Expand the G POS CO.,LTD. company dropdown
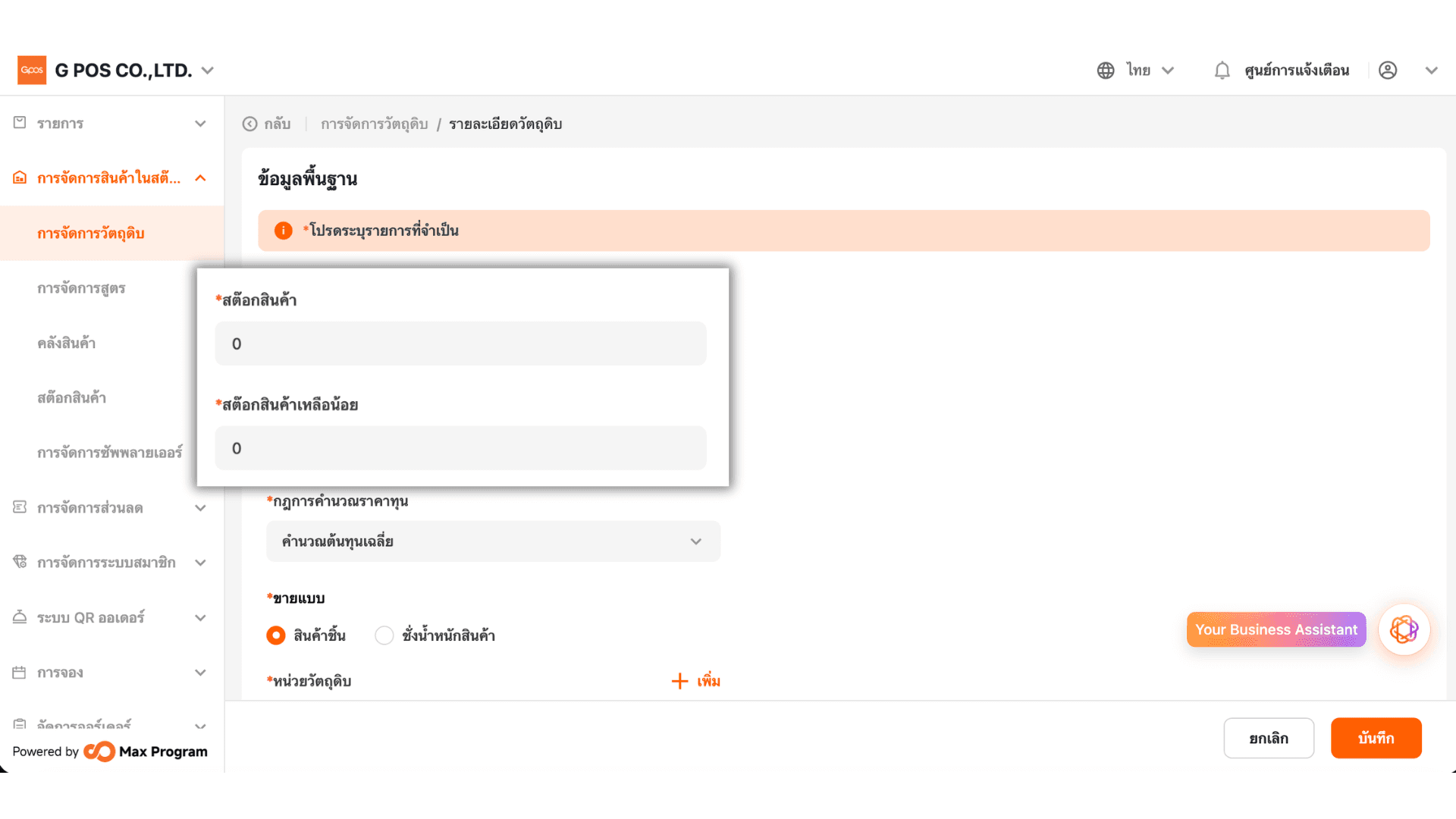This screenshot has height=819, width=1456. point(208,71)
